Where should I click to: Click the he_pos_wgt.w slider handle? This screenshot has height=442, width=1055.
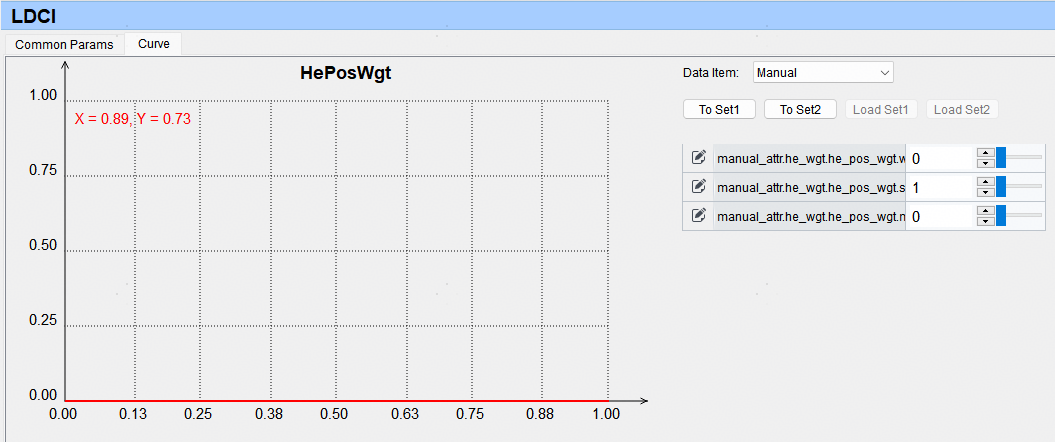point(1001,158)
